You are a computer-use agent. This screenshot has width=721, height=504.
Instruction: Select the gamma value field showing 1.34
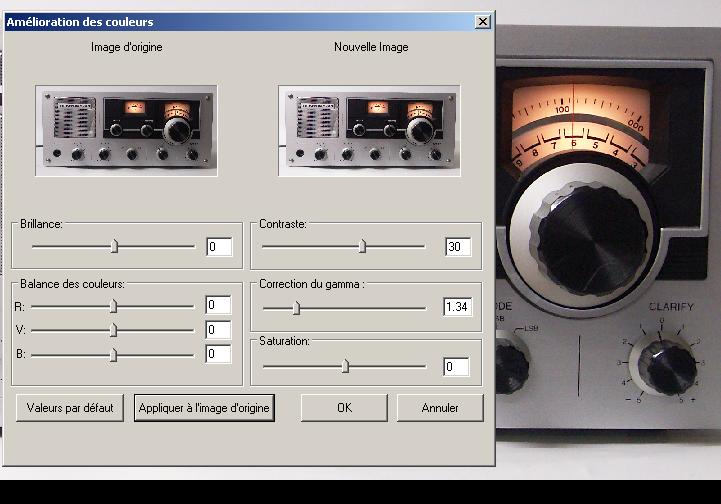point(457,307)
